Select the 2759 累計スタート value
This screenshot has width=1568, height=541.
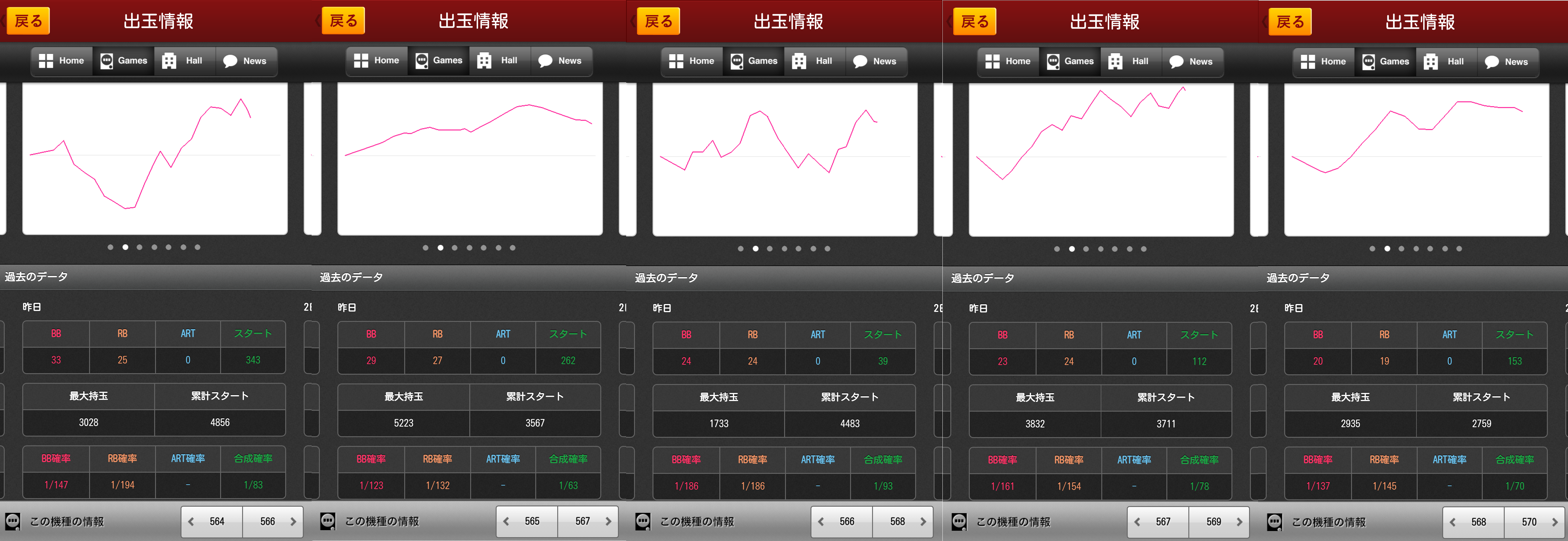pyautogui.click(x=1482, y=424)
